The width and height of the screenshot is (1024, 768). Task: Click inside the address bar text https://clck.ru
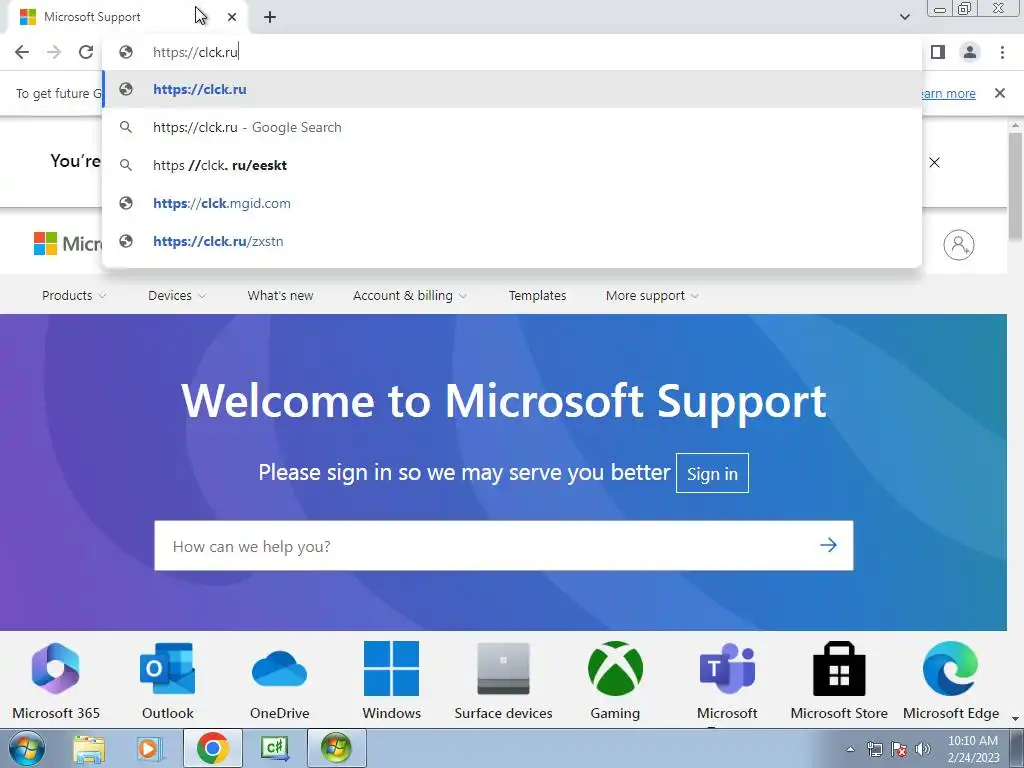tap(195, 52)
